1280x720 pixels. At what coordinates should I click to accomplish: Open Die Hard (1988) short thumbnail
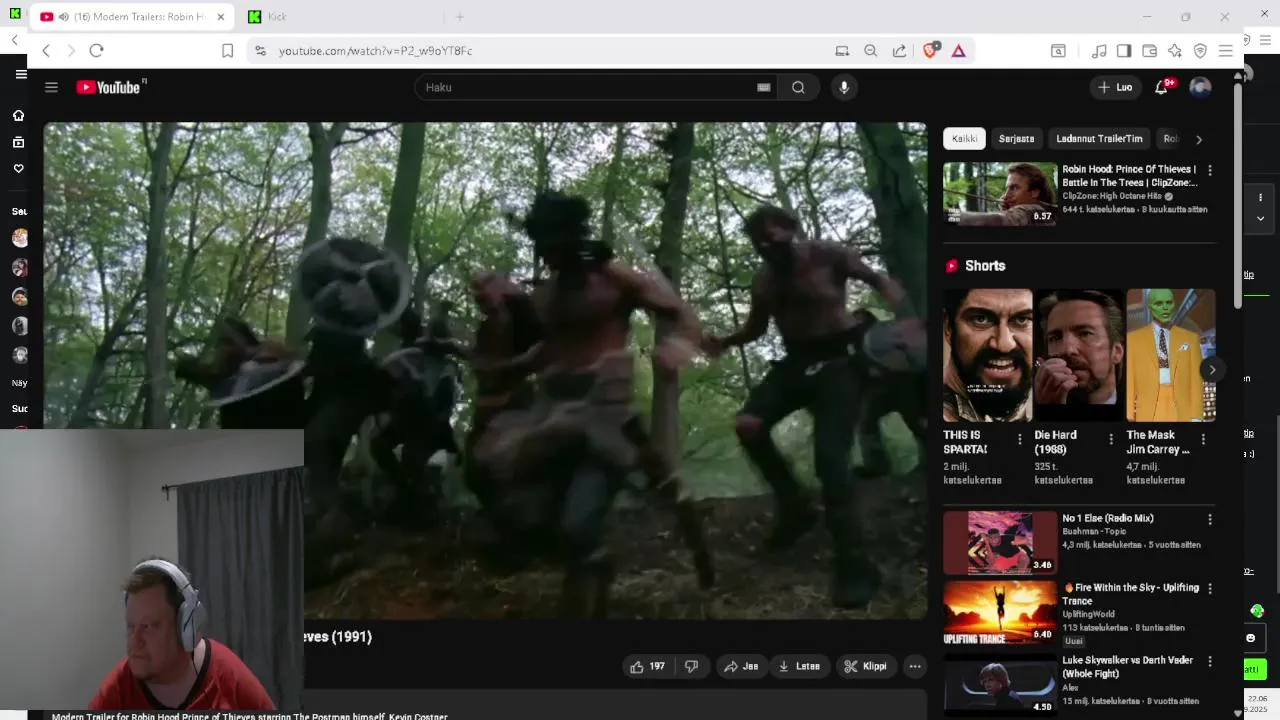(x=1079, y=355)
